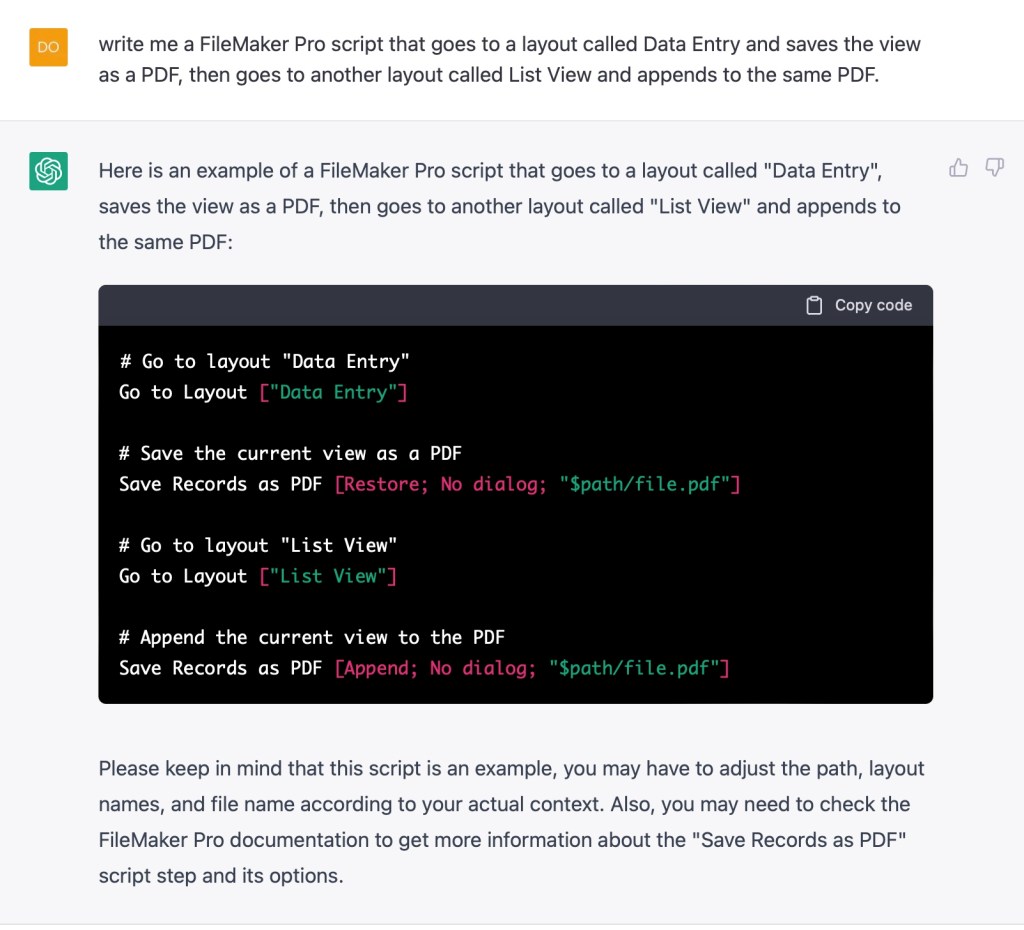Screen dimensions: 1024x930
Task: Click the orange DO user avatar
Action: click(x=48, y=47)
